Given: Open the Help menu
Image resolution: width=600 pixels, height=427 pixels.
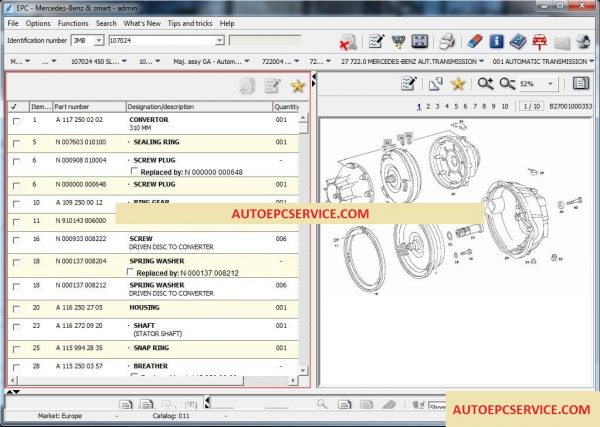Looking at the screenshot, I should coord(227,23).
